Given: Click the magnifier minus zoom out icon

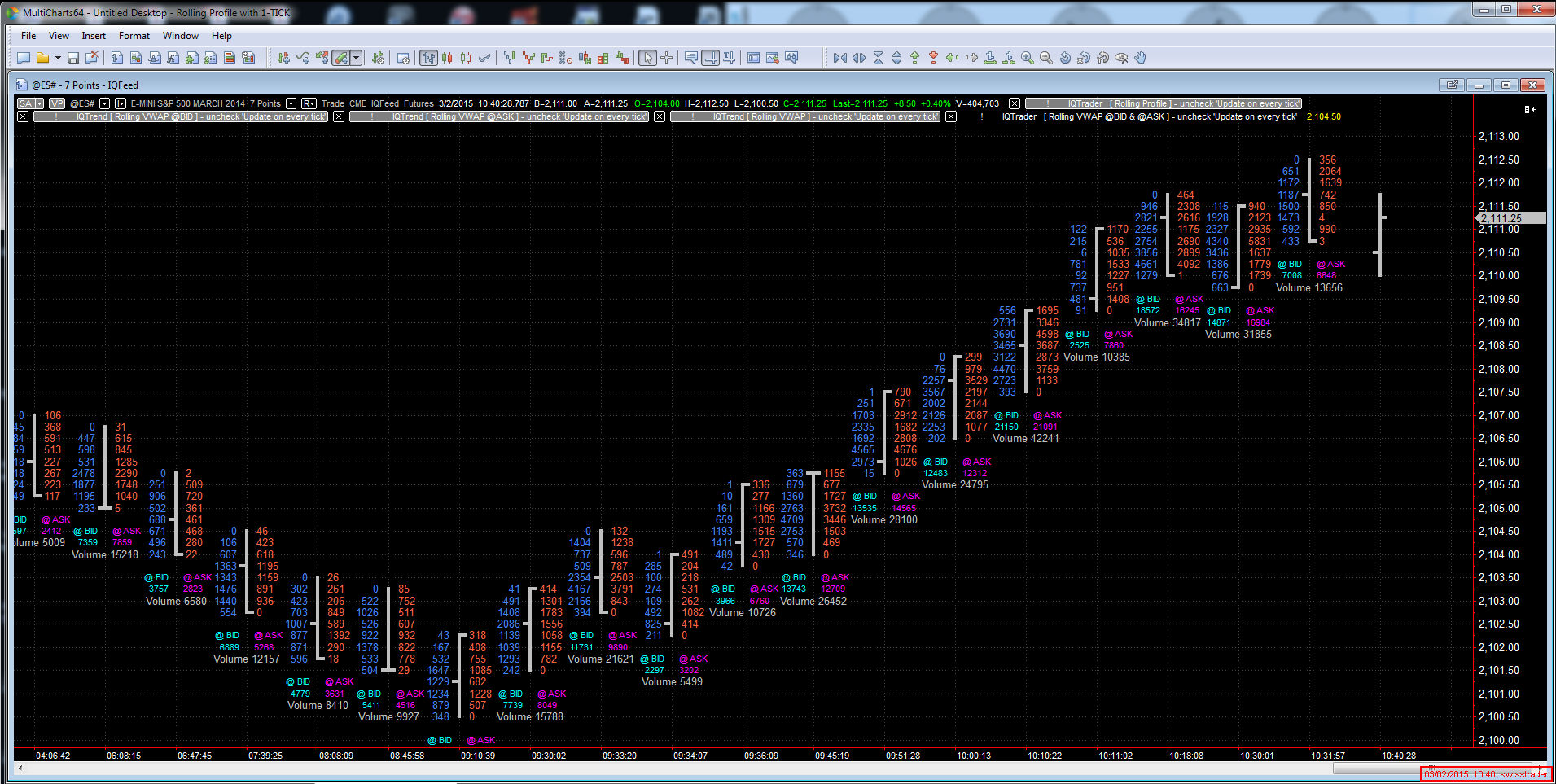Looking at the screenshot, I should pos(1046,58).
